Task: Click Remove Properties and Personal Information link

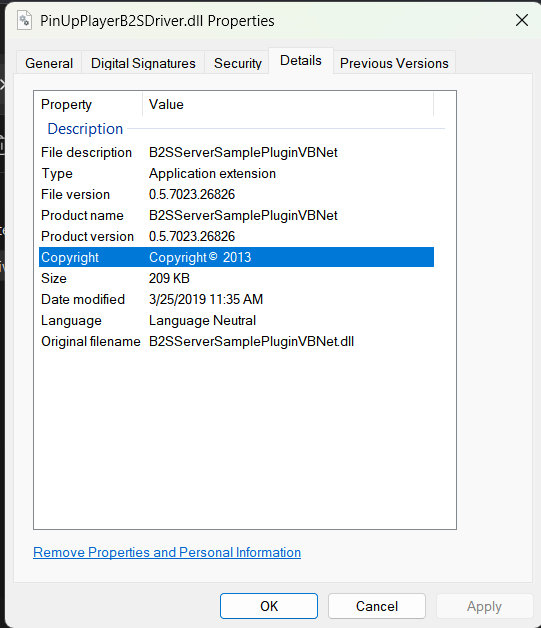Action: click(167, 552)
